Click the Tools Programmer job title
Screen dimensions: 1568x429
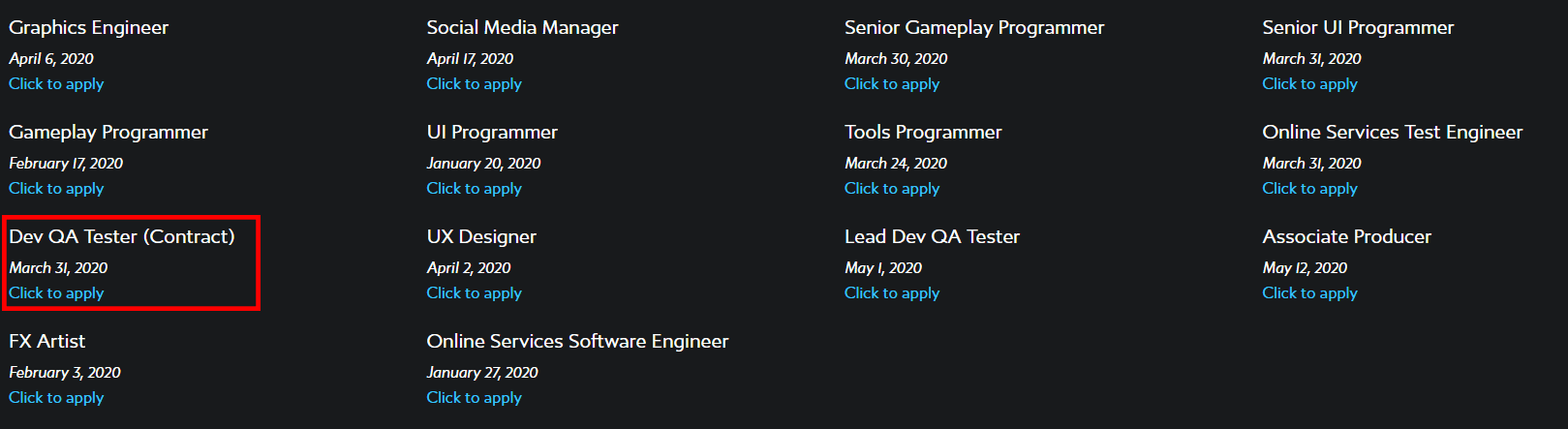[x=922, y=133]
